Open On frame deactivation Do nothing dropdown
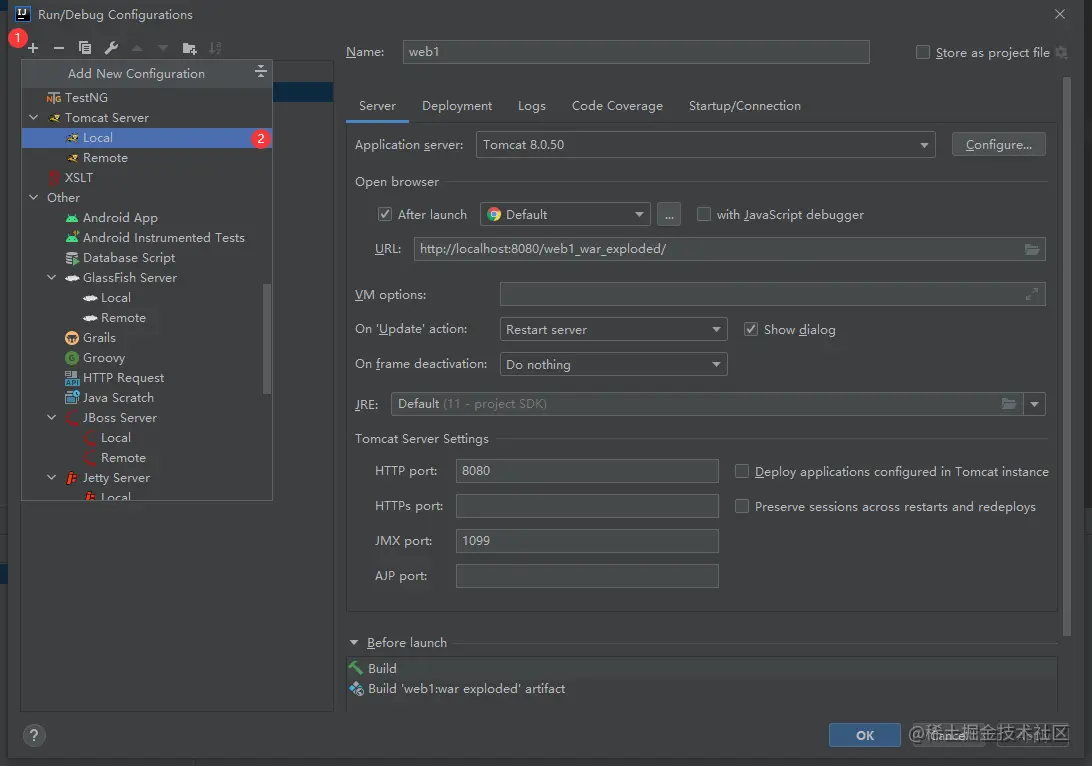The image size is (1092, 766). (x=614, y=364)
